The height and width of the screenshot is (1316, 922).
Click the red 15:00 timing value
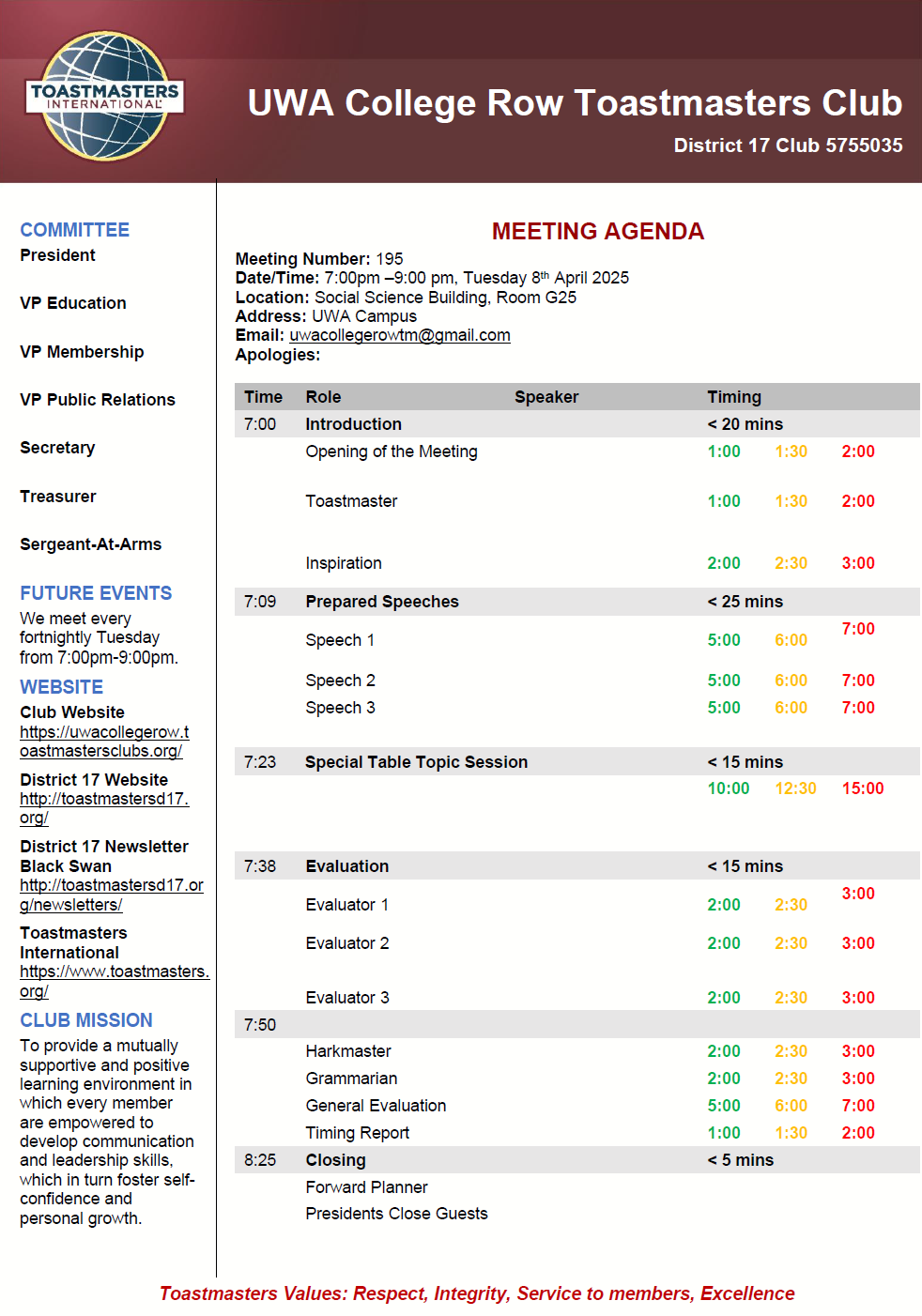862,788
